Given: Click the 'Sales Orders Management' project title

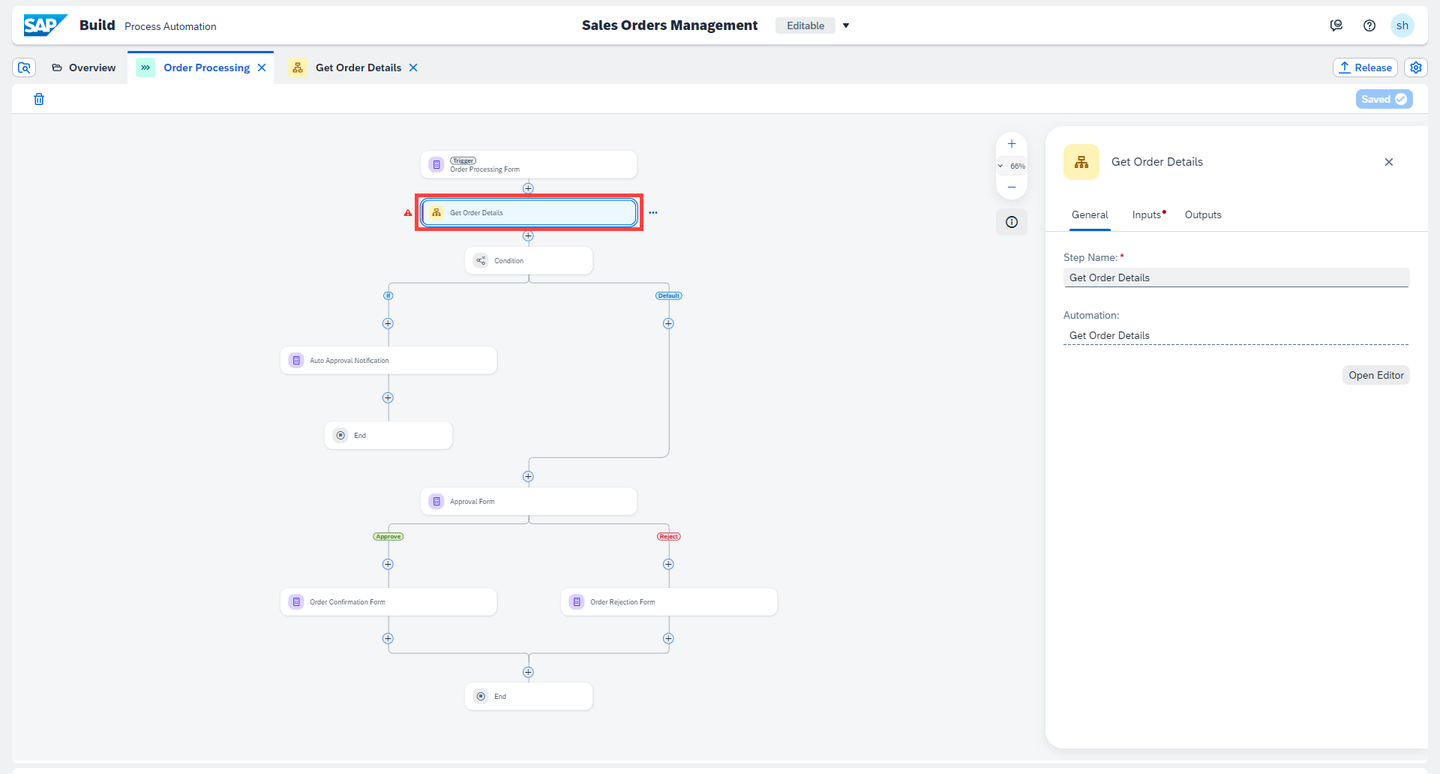Looking at the screenshot, I should pyautogui.click(x=670, y=25).
